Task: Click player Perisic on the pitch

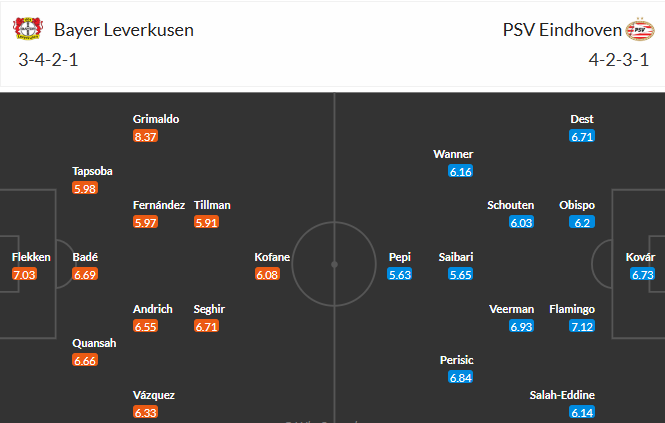Action: [456, 360]
